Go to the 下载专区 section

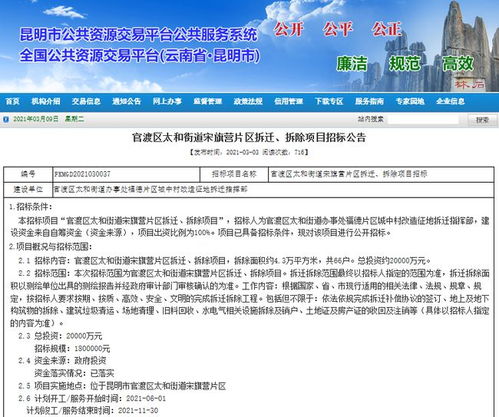329,101
